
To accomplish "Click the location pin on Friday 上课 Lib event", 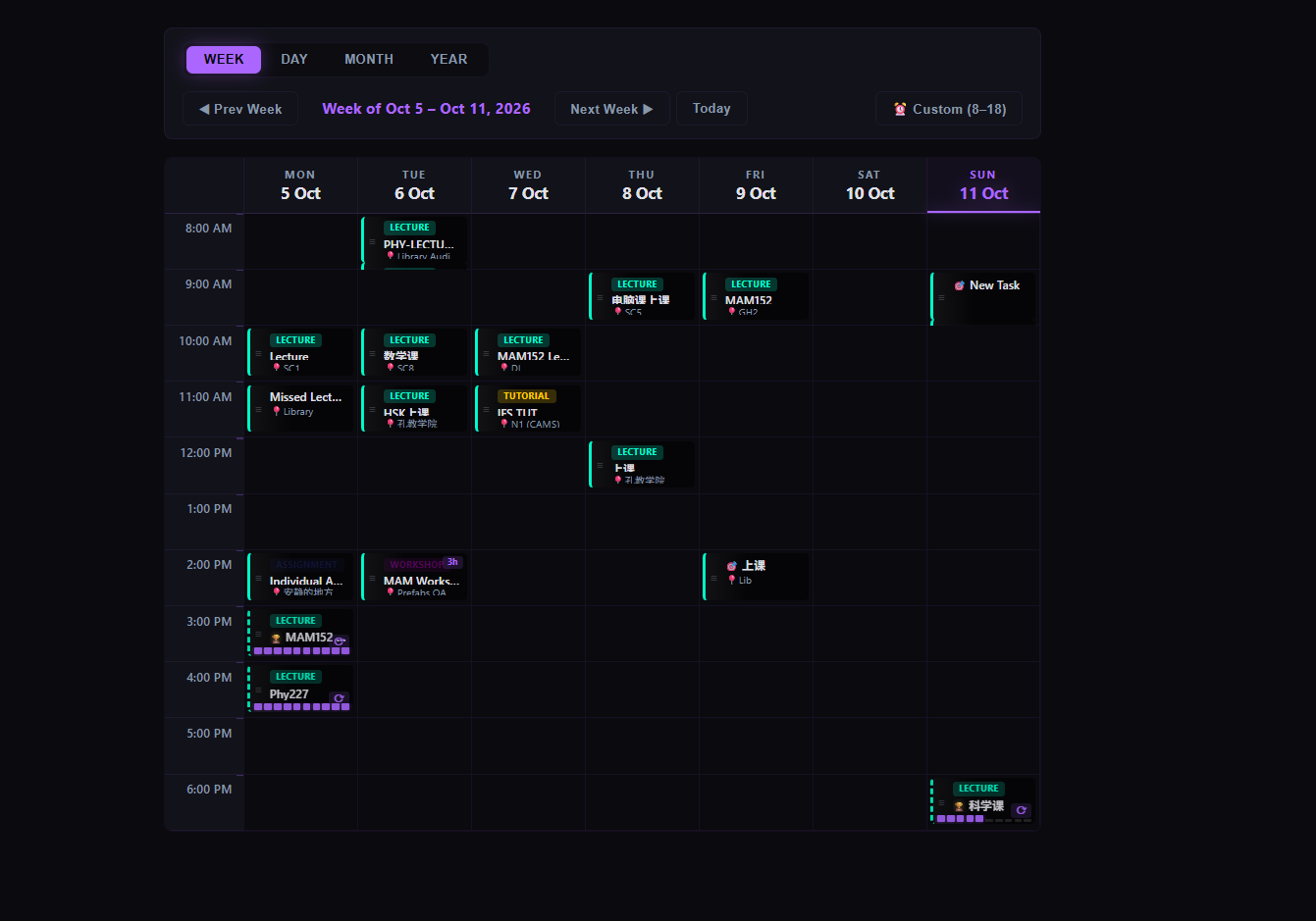I will 732,581.
